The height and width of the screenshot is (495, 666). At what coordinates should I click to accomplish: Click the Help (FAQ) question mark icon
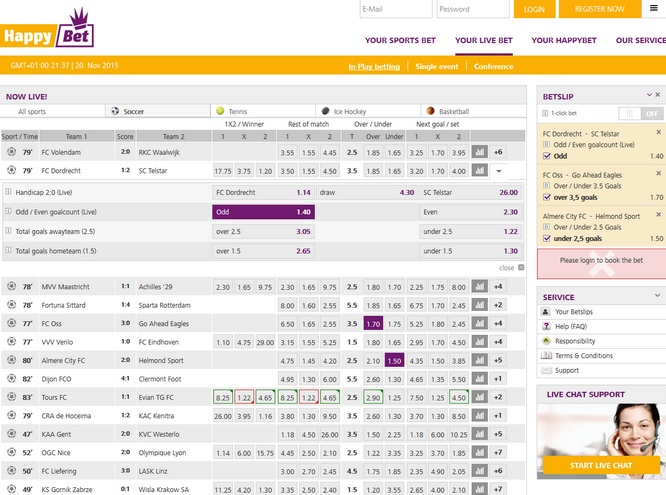click(x=546, y=326)
